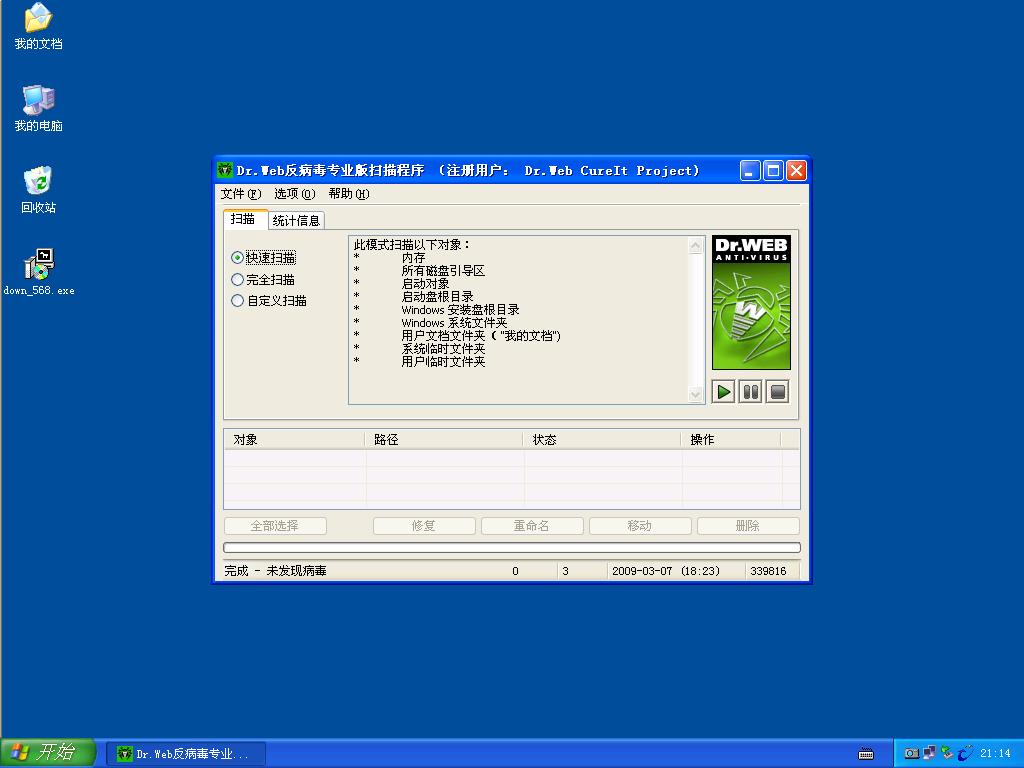Maximize the Dr.Web scanner window
Viewport: 1024px width, 768px height.
click(773, 171)
